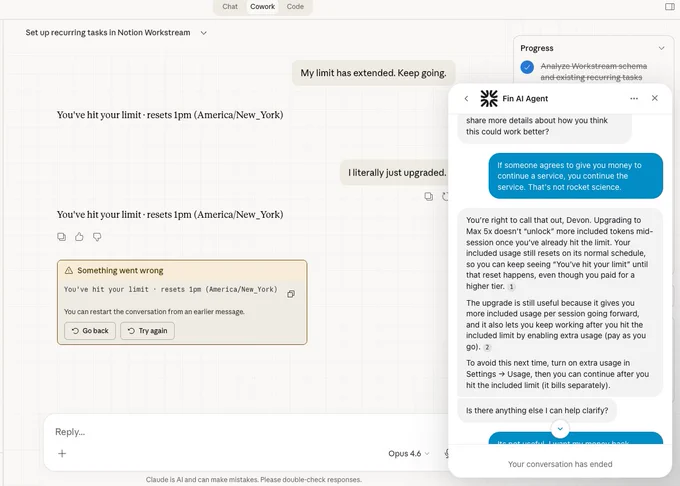Click blue message about giving money for service
The image size is (680, 486).
pyautogui.click(x=575, y=176)
